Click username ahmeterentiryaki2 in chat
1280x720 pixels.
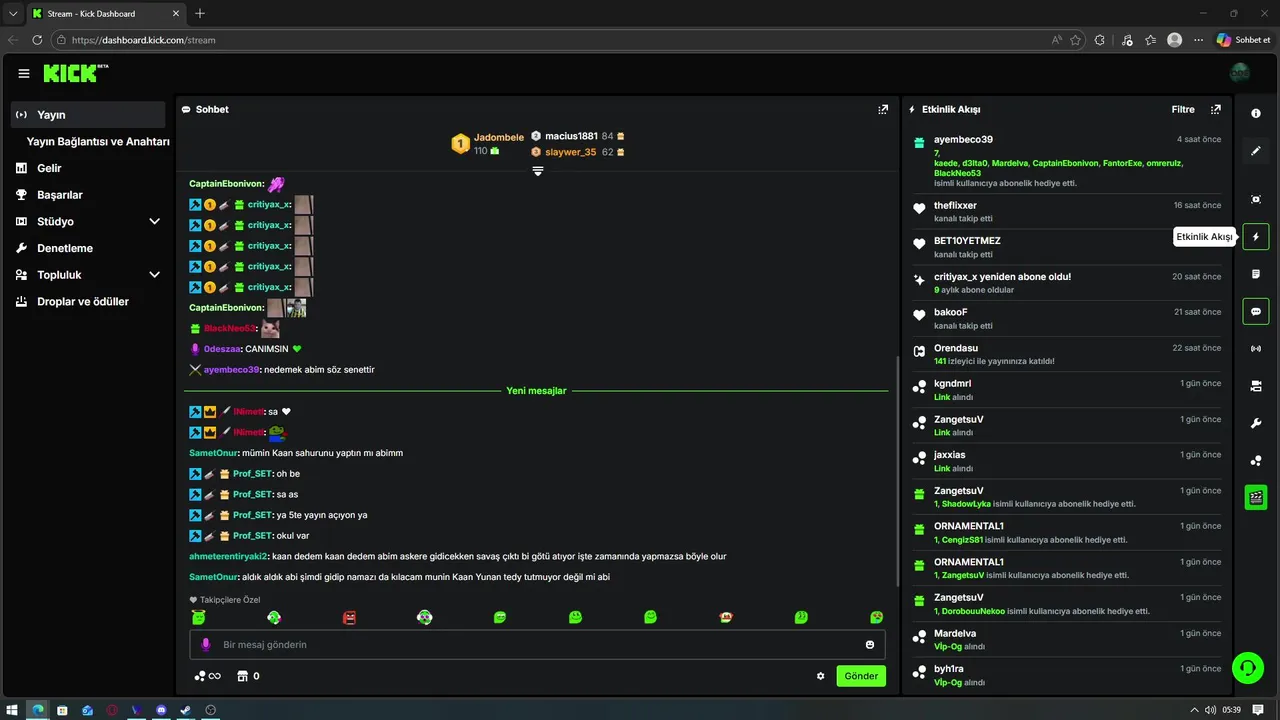coord(229,556)
